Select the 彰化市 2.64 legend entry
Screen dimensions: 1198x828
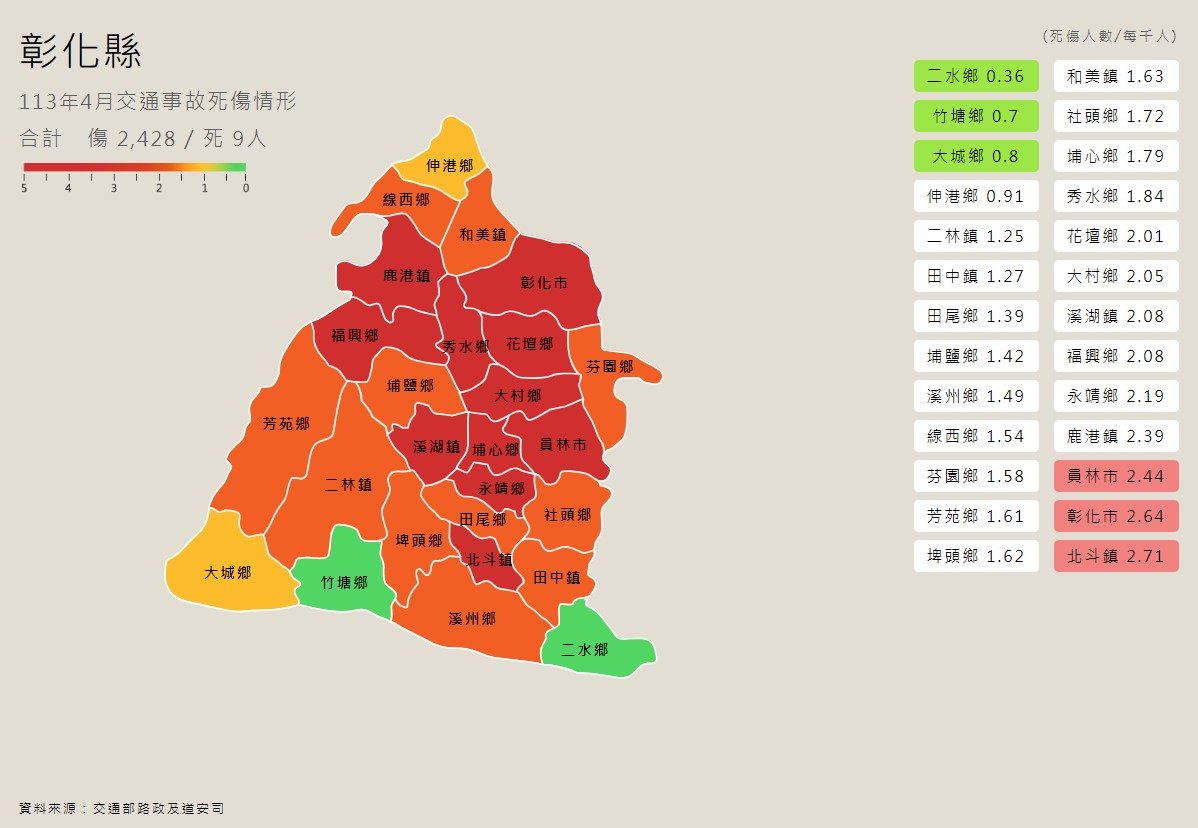pyautogui.click(x=1115, y=516)
